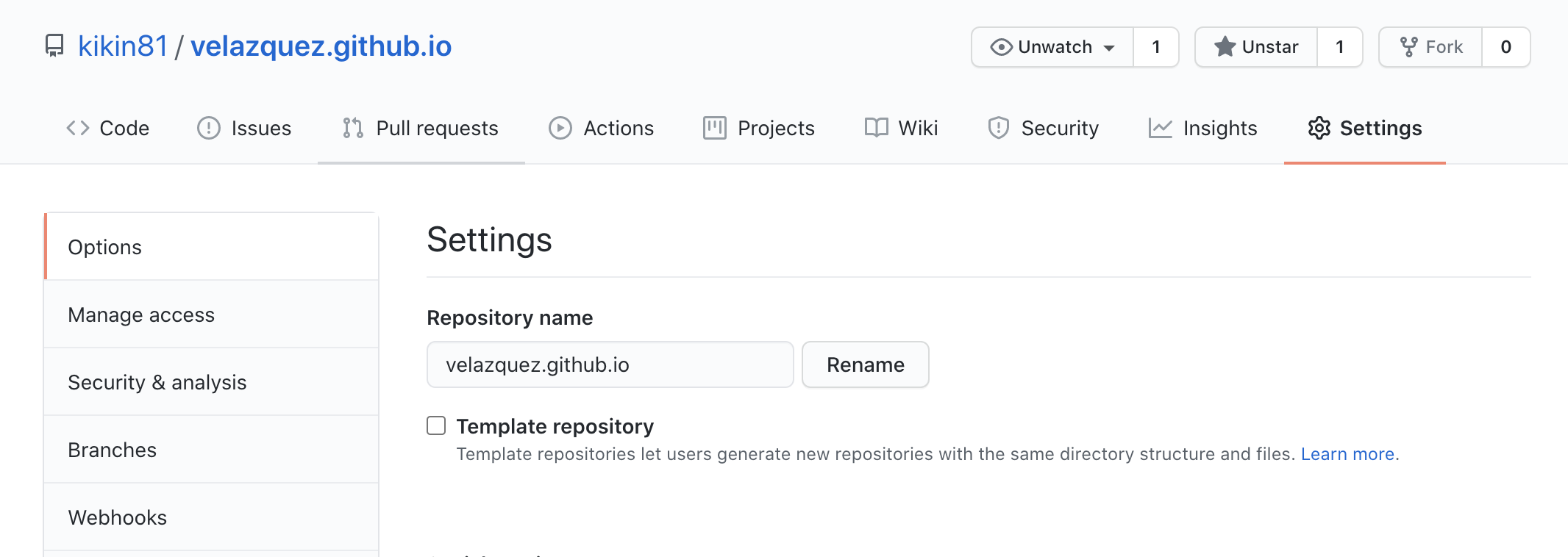The height and width of the screenshot is (557, 1568).
Task: Click the Security shield icon
Action: click(999, 128)
